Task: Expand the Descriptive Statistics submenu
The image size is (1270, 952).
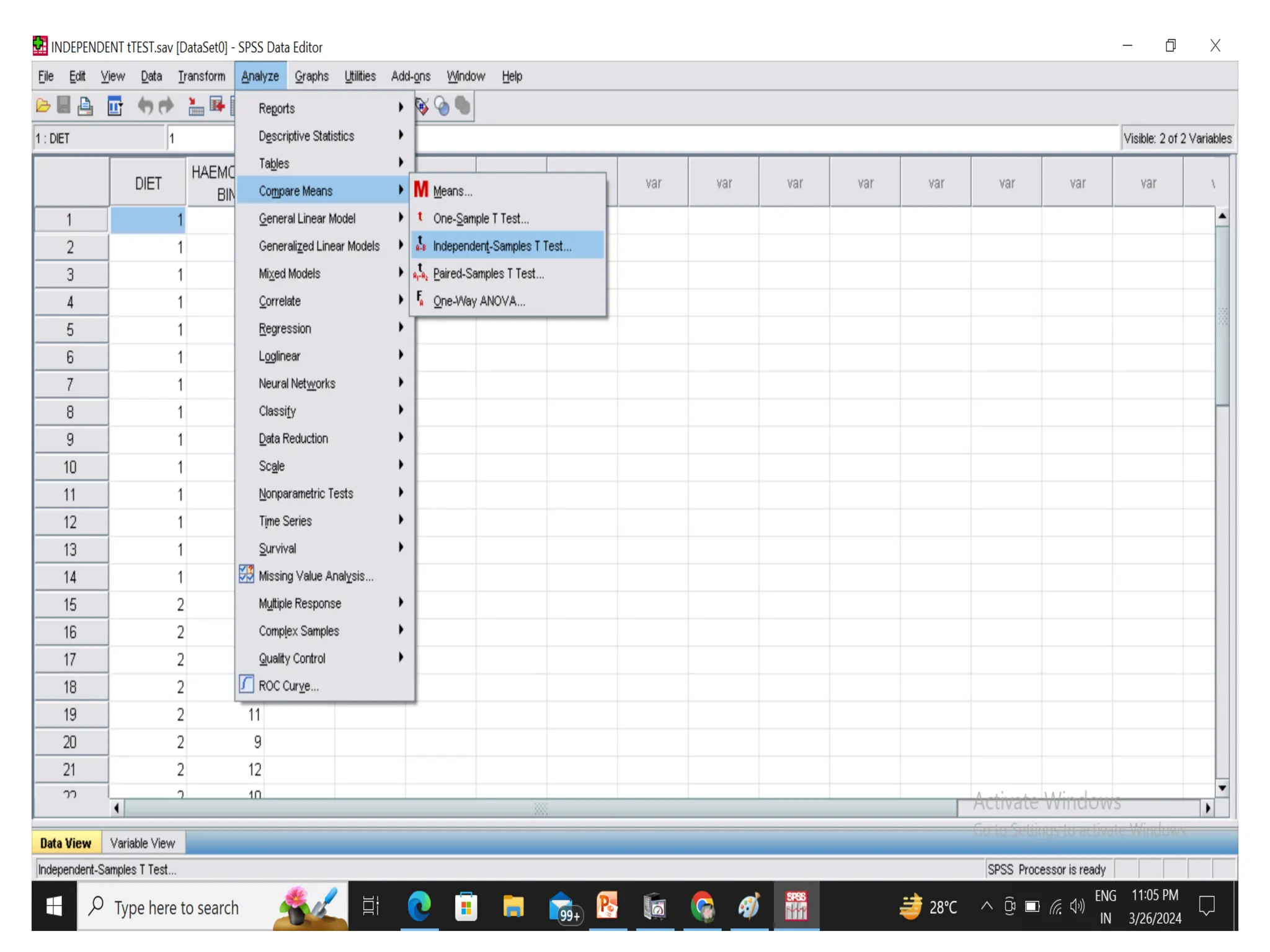Action: (306, 136)
